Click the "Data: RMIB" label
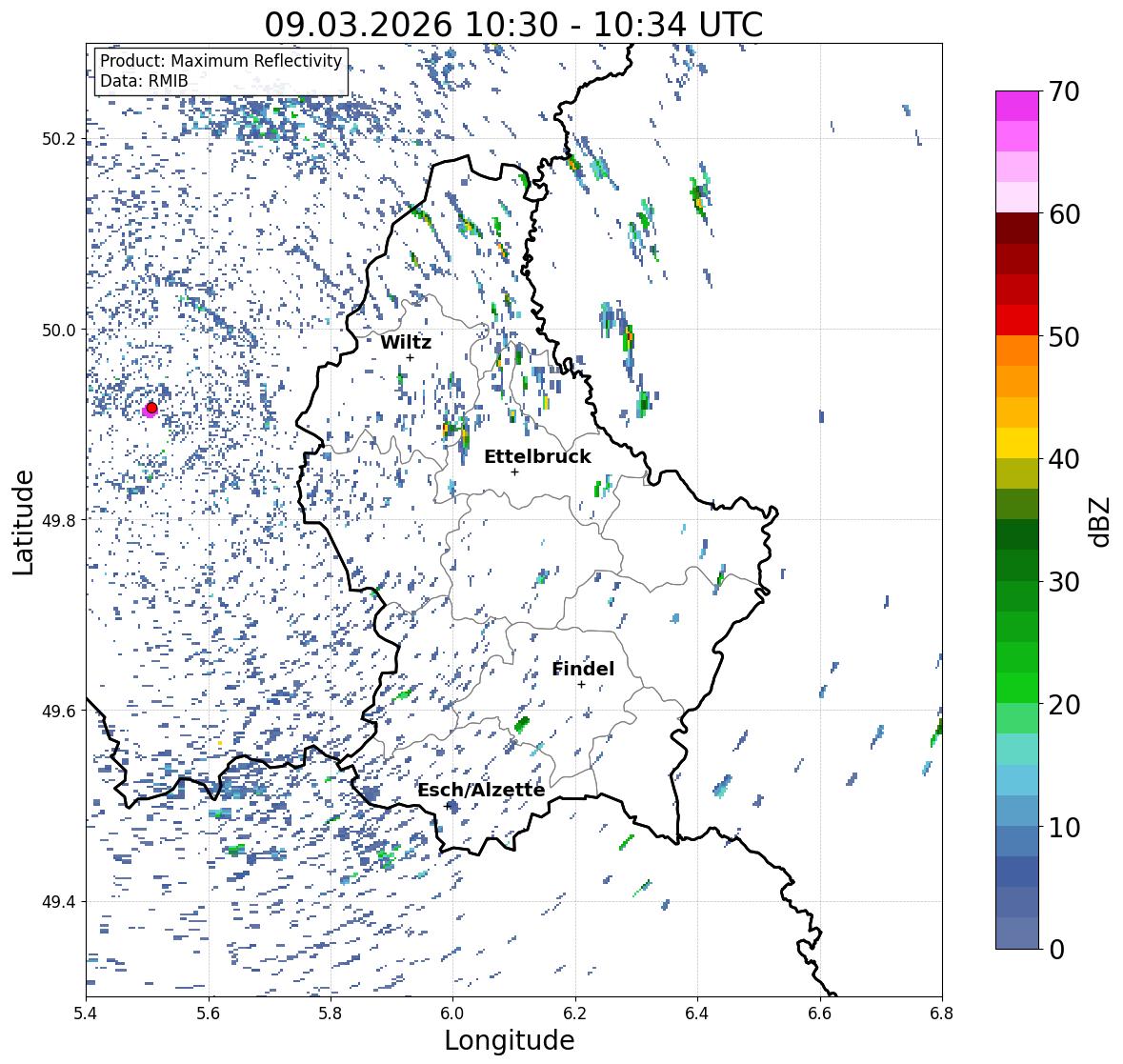 coord(144,81)
